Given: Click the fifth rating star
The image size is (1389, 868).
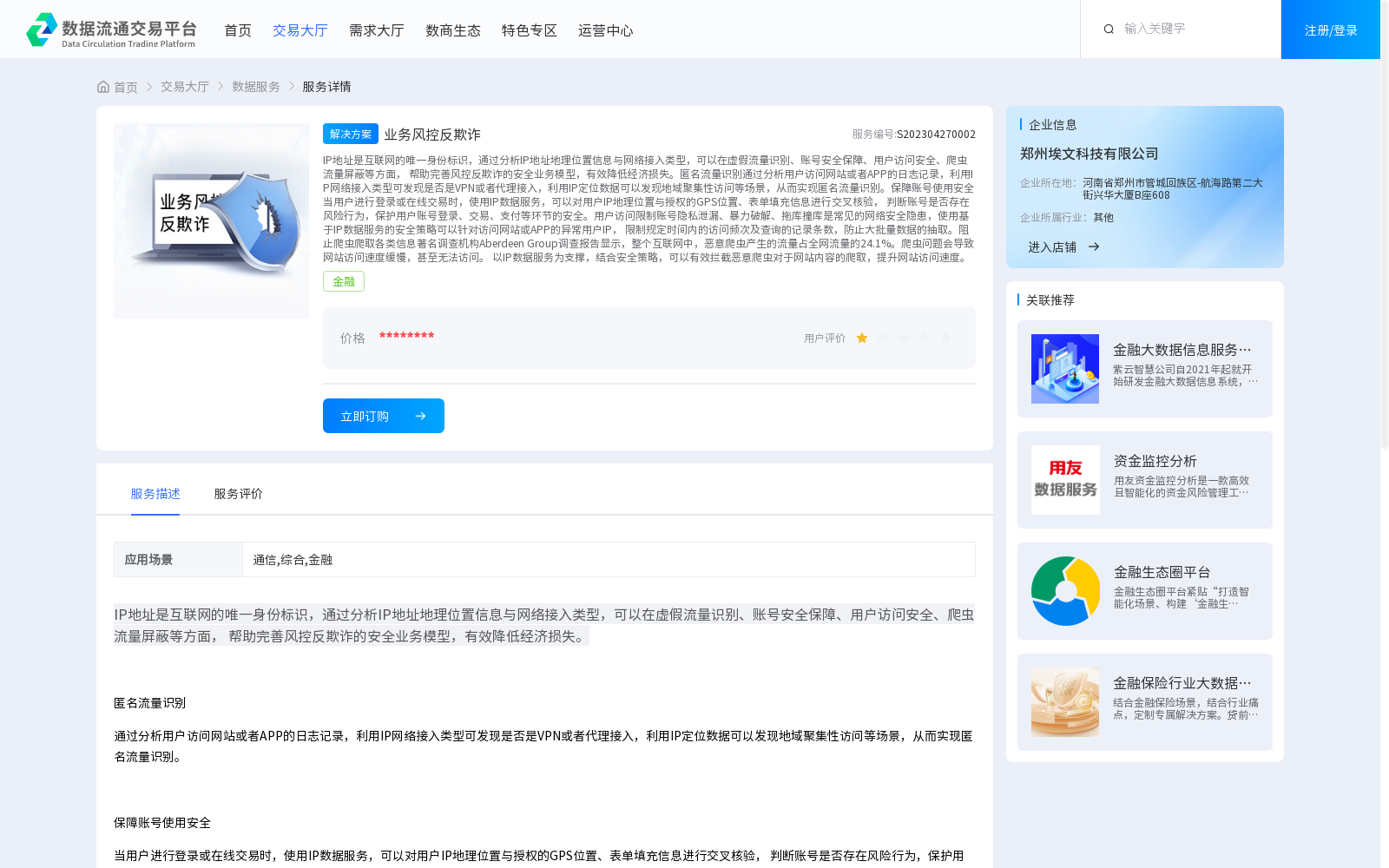Looking at the screenshot, I should click(945, 338).
